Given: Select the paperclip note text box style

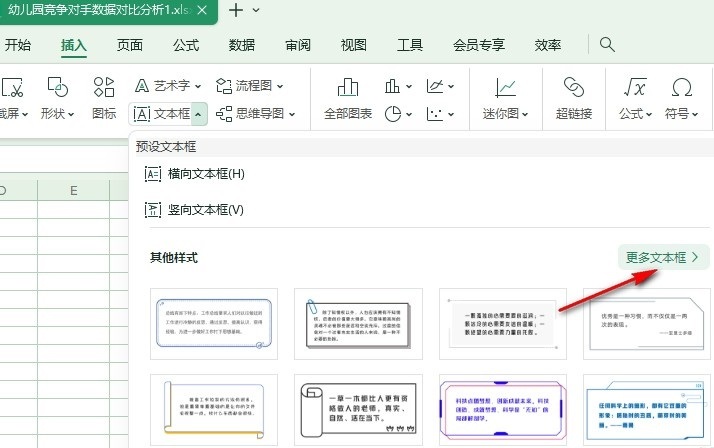Looking at the screenshot, I should click(x=358, y=324).
